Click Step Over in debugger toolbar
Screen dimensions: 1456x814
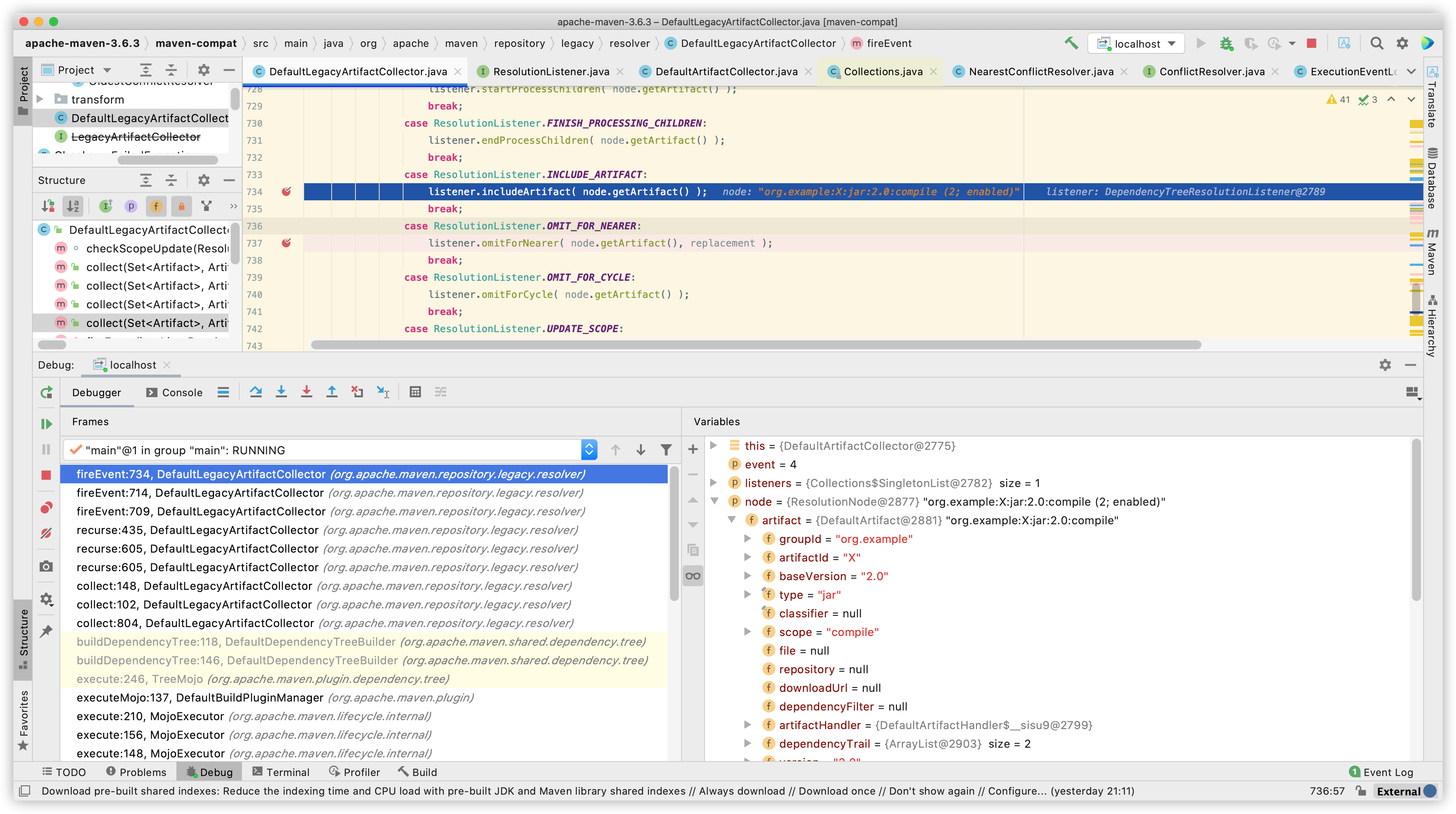(256, 391)
